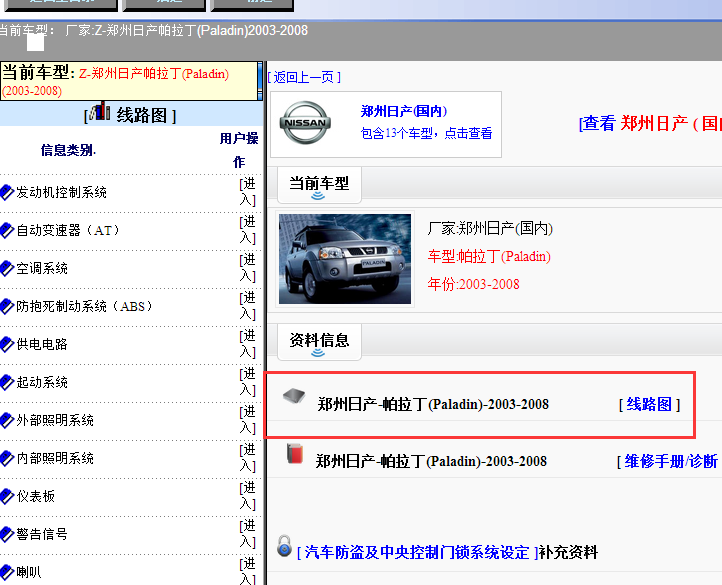Click the padlock icon beside 汽车防盗
Screen dimensions: 722x585
tap(285, 545)
